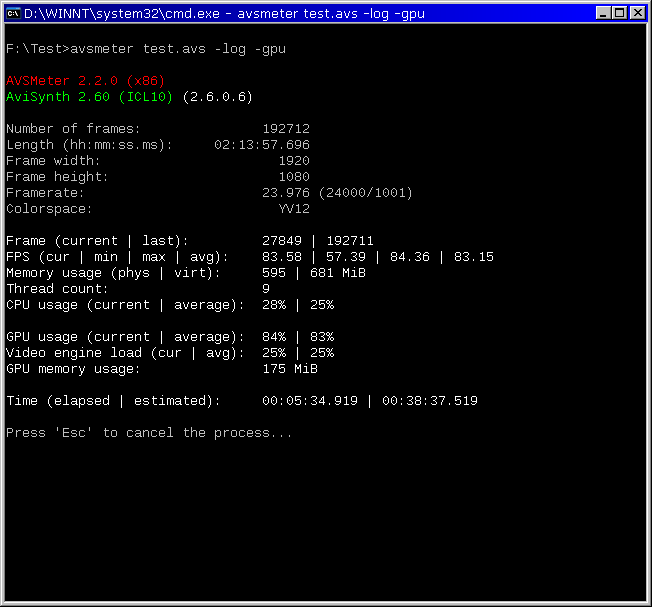Click the 'Length (hh:mm:ss.ms):' label
This screenshot has height=607, width=652.
pyautogui.click(x=89, y=145)
